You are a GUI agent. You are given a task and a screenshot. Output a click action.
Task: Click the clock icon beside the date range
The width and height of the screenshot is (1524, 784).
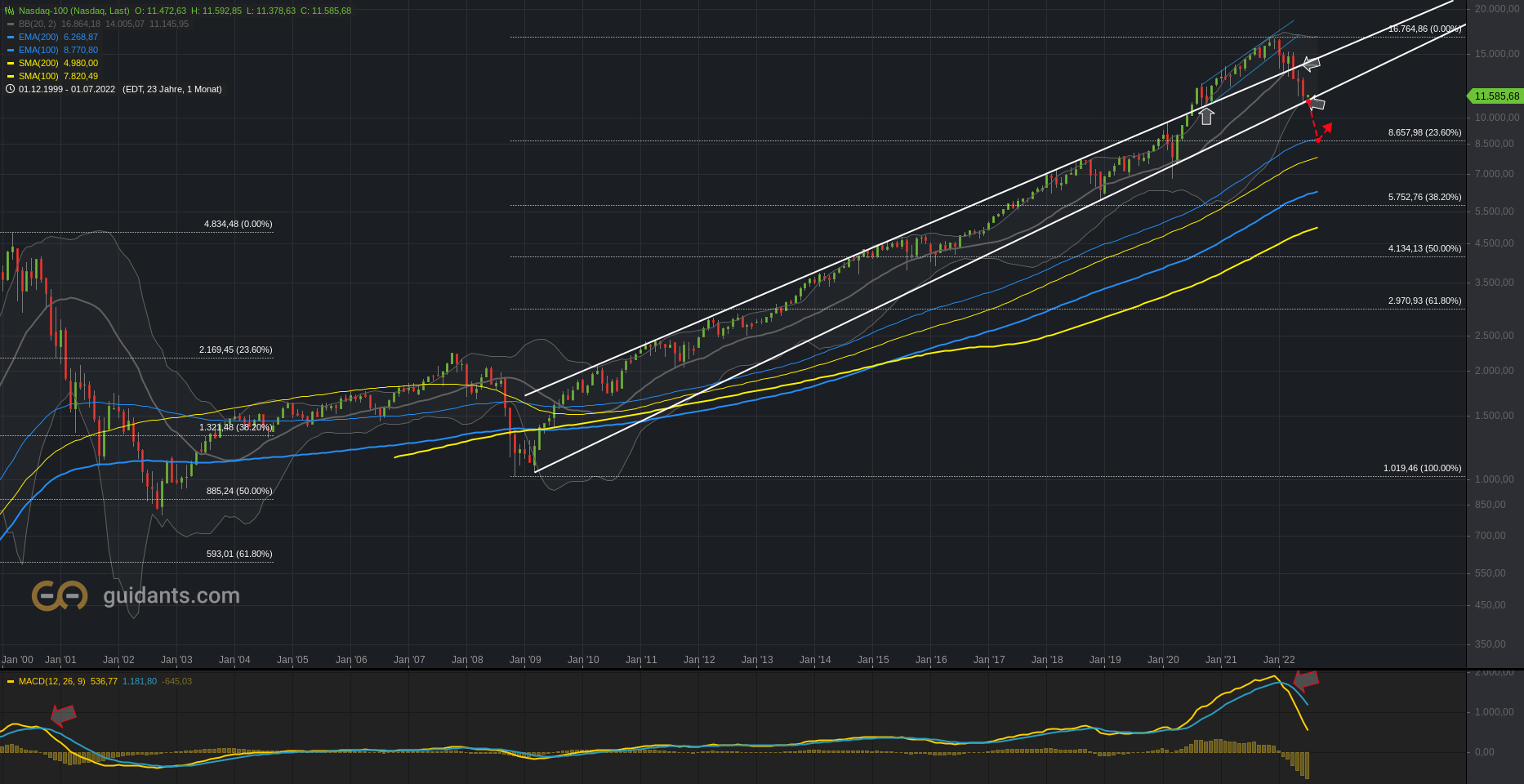tap(10, 89)
